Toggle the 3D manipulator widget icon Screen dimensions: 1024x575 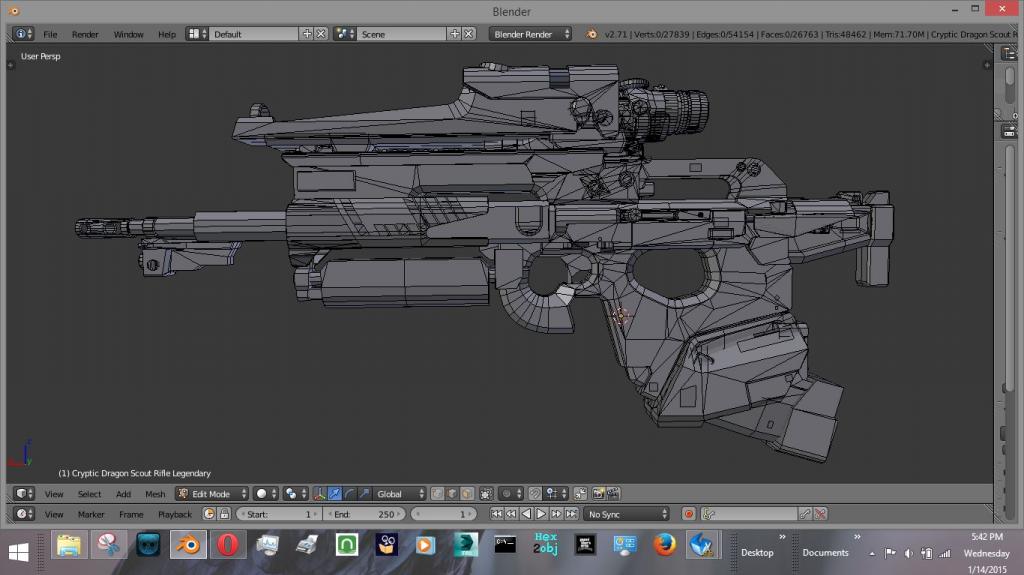tap(319, 494)
